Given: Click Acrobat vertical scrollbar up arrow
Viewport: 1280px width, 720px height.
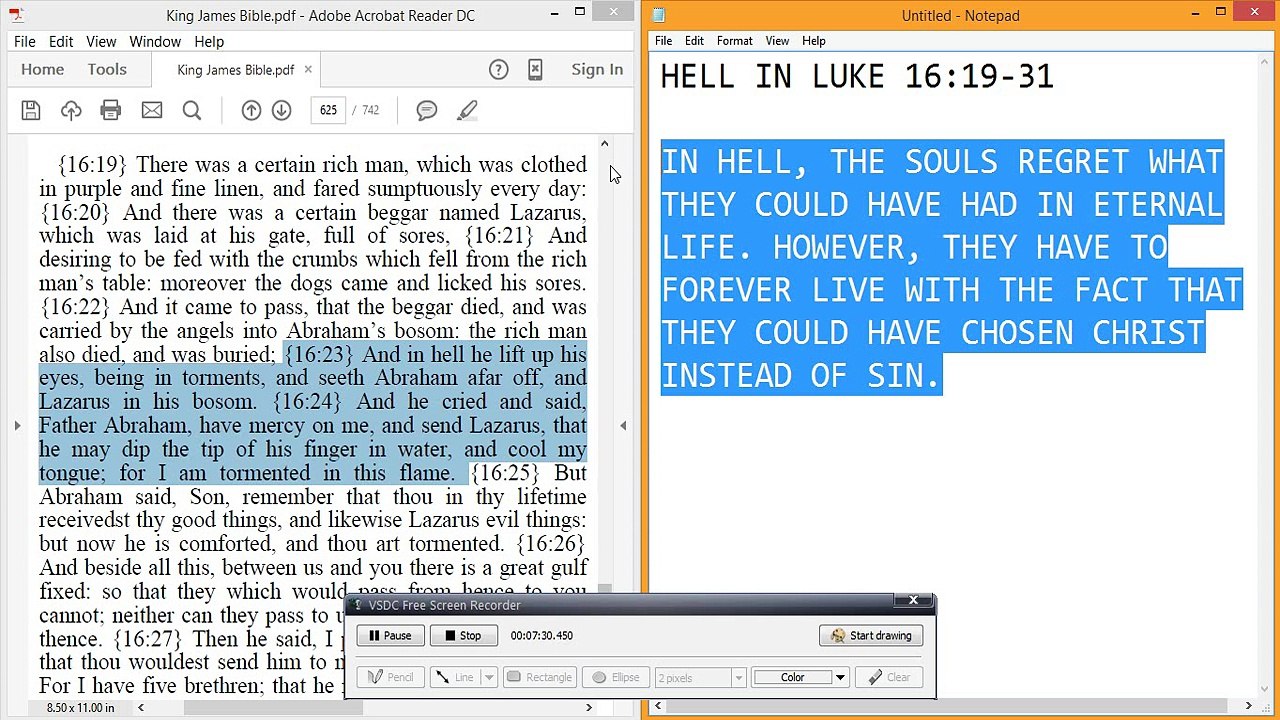Looking at the screenshot, I should click(x=604, y=144).
